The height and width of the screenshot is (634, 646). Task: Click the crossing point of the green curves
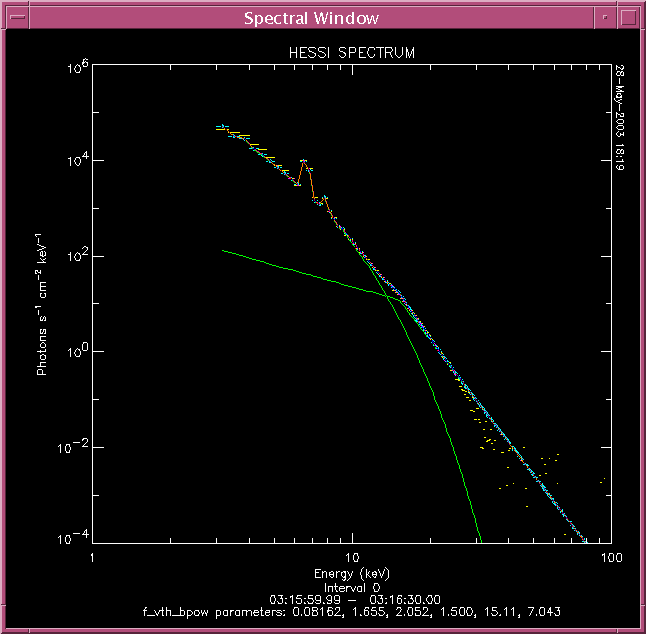click(x=386, y=296)
